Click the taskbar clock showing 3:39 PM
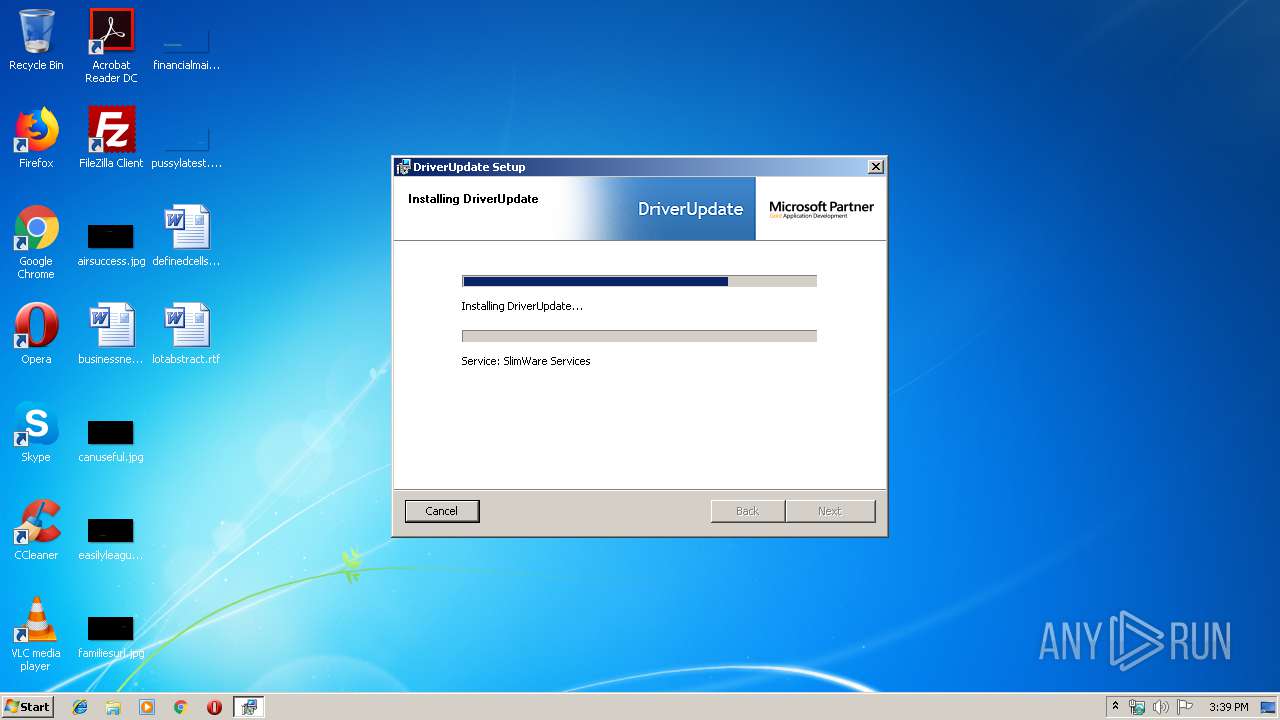Image resolution: width=1280 pixels, height=720 pixels. pyautogui.click(x=1228, y=707)
